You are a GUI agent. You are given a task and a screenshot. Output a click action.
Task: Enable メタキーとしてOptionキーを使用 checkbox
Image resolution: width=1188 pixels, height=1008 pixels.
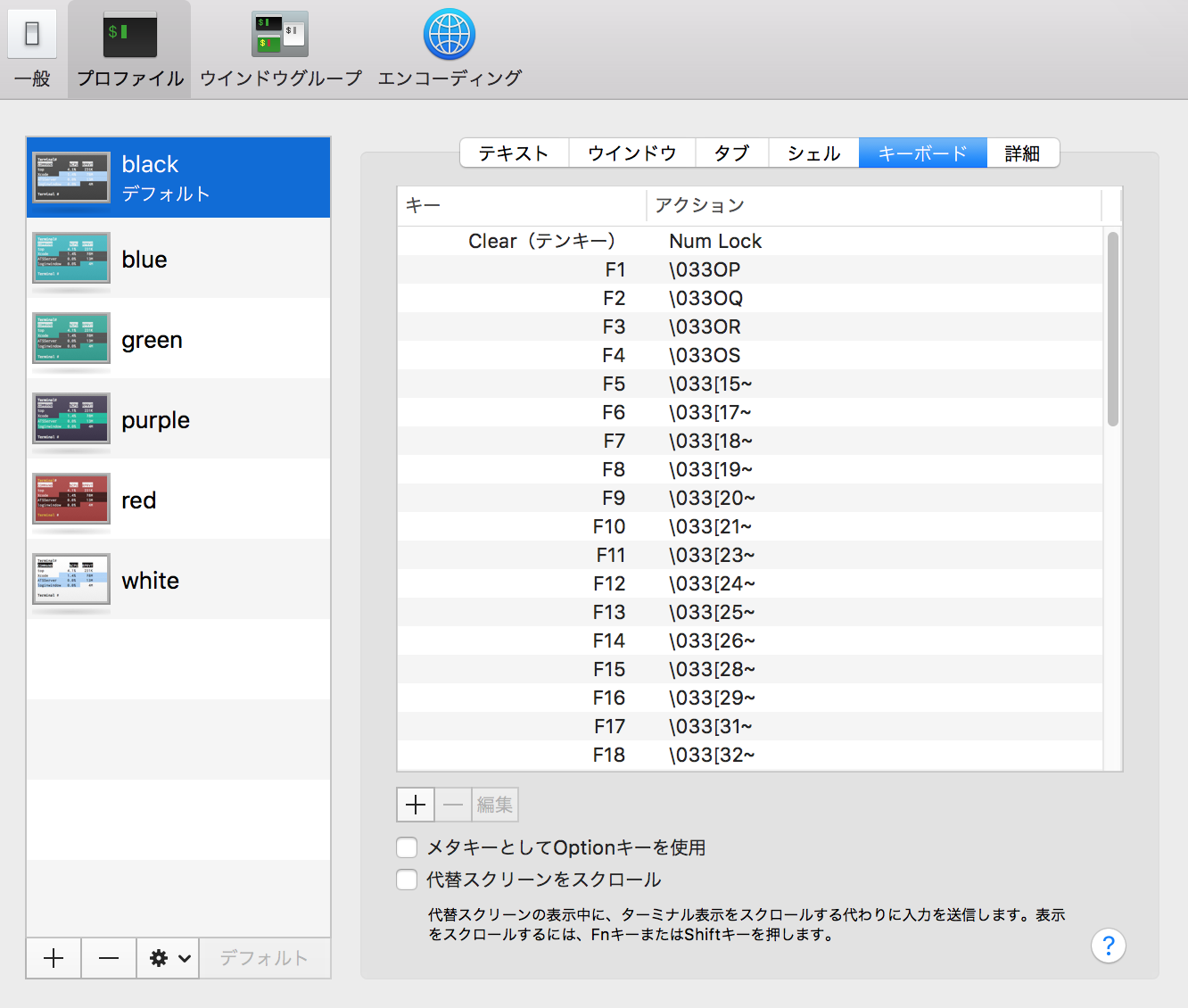pyautogui.click(x=407, y=847)
